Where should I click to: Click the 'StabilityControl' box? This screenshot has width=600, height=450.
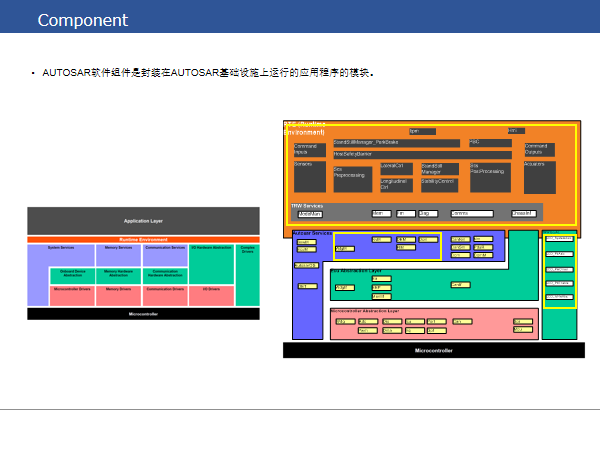(x=440, y=185)
